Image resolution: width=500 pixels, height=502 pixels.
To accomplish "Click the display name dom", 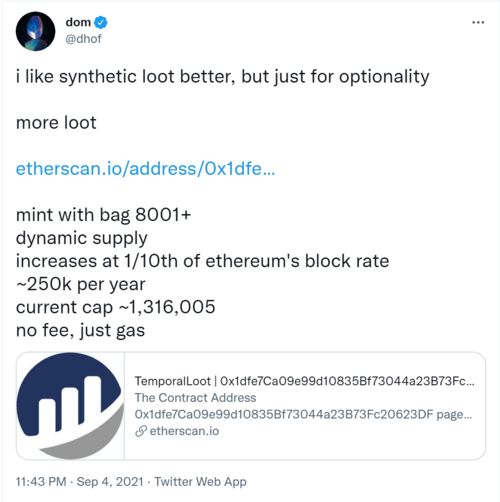I will (78, 22).
